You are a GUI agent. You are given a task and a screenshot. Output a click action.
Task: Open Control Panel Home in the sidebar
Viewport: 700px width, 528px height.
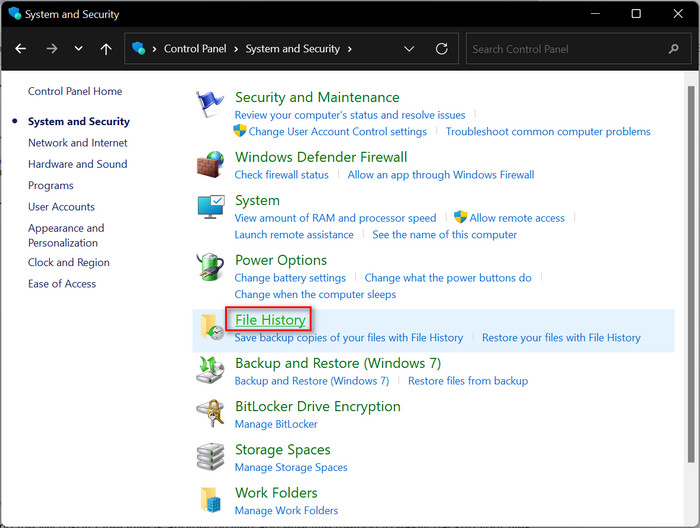click(x=75, y=91)
